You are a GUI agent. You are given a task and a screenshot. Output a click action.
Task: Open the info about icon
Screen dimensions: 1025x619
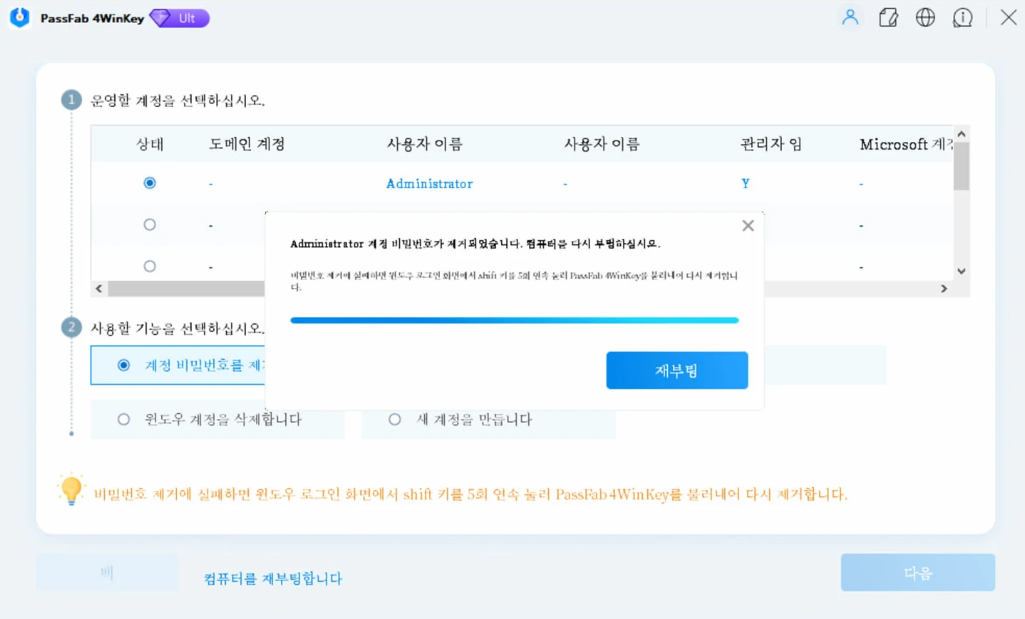(962, 18)
